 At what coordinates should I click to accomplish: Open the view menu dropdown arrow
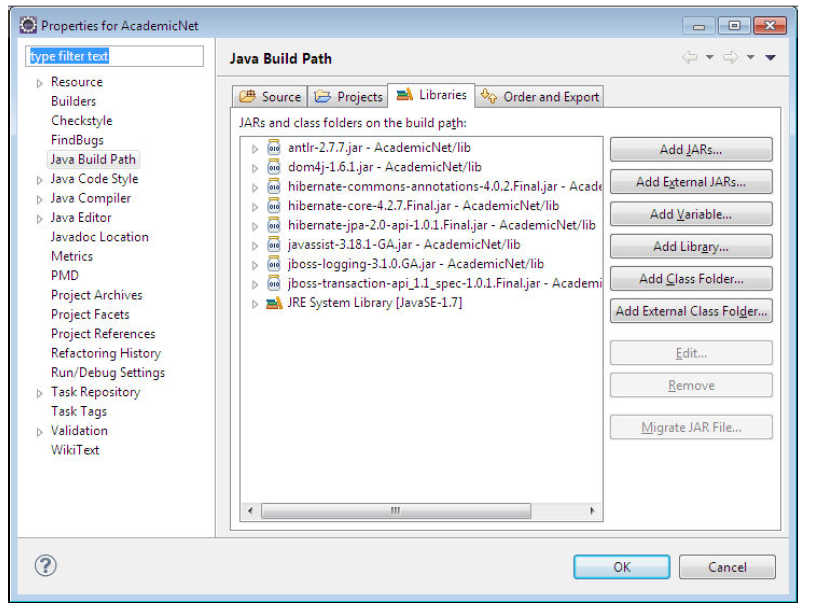[770, 58]
